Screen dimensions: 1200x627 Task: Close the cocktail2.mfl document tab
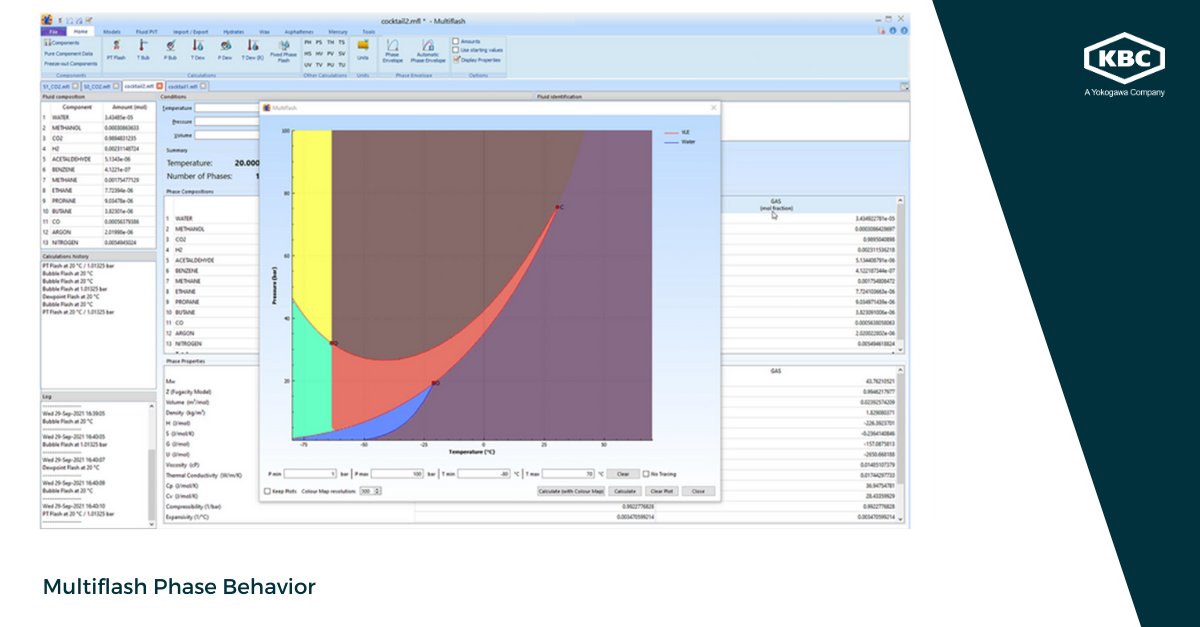[x=159, y=86]
